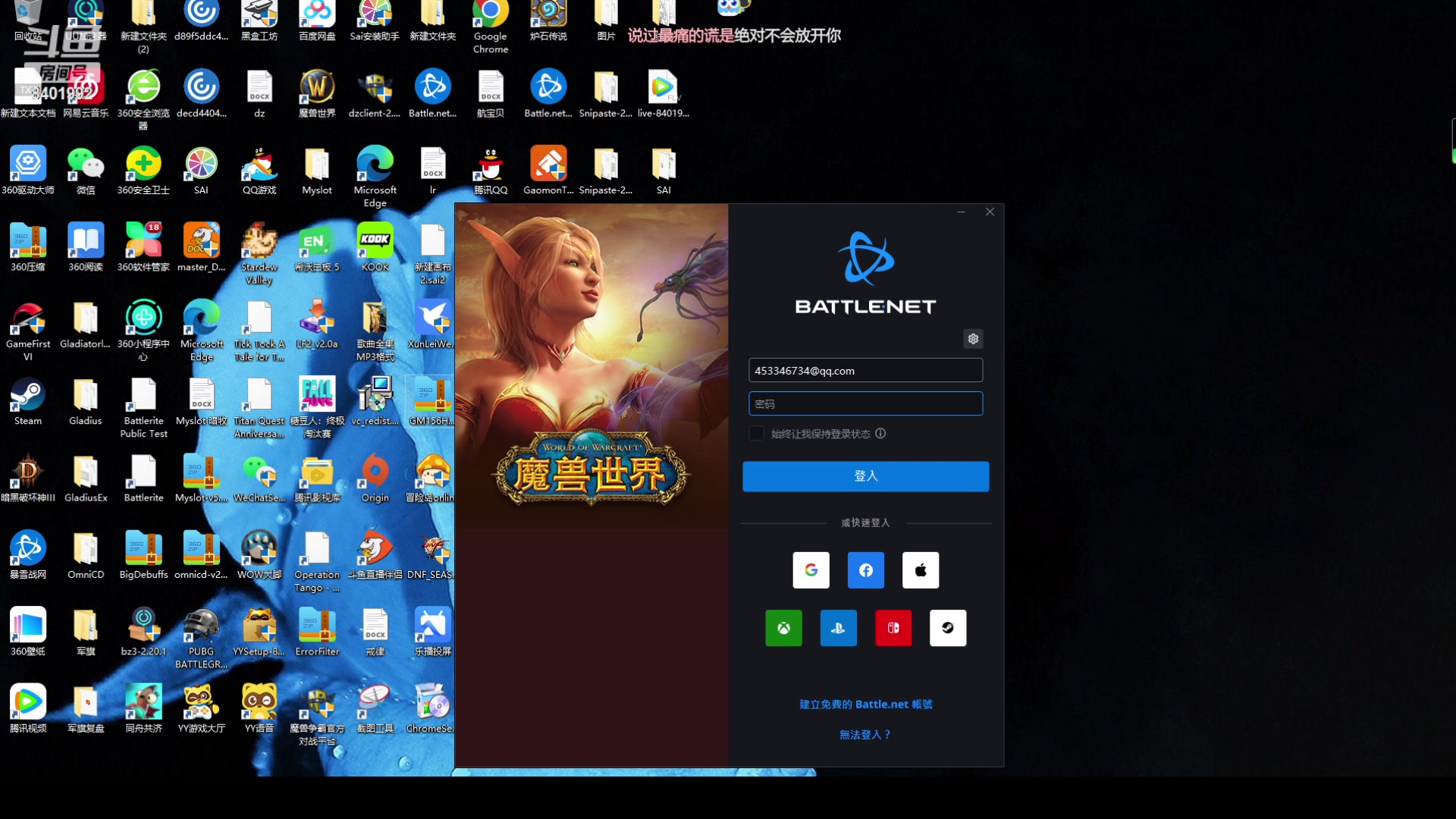Viewport: 1456px width, 819px height.
Task: Select the Origin desktop icon
Action: pyautogui.click(x=375, y=479)
